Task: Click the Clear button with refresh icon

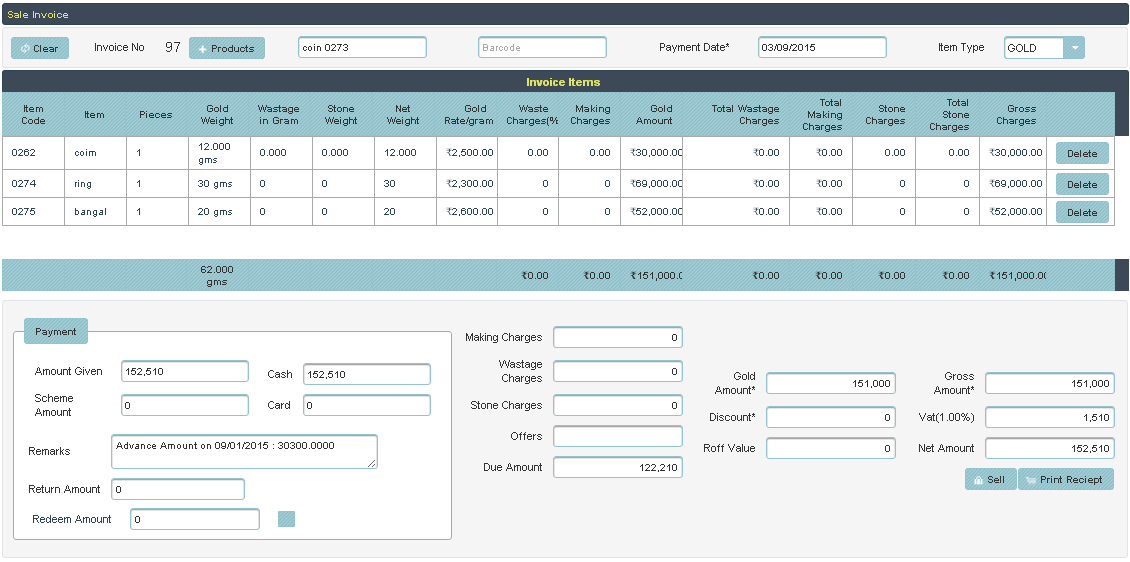Action: click(x=40, y=48)
